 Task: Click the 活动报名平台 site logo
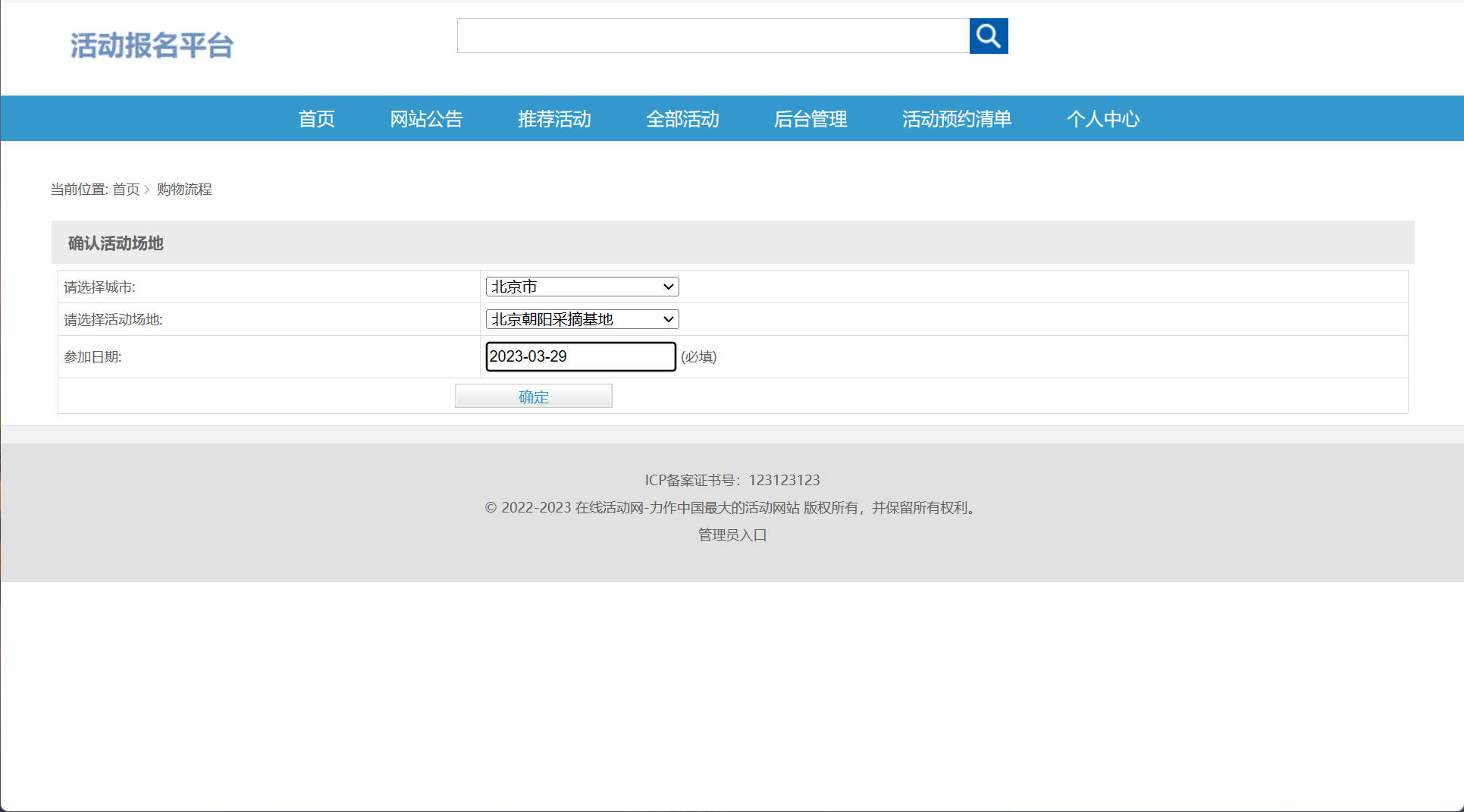point(152,45)
